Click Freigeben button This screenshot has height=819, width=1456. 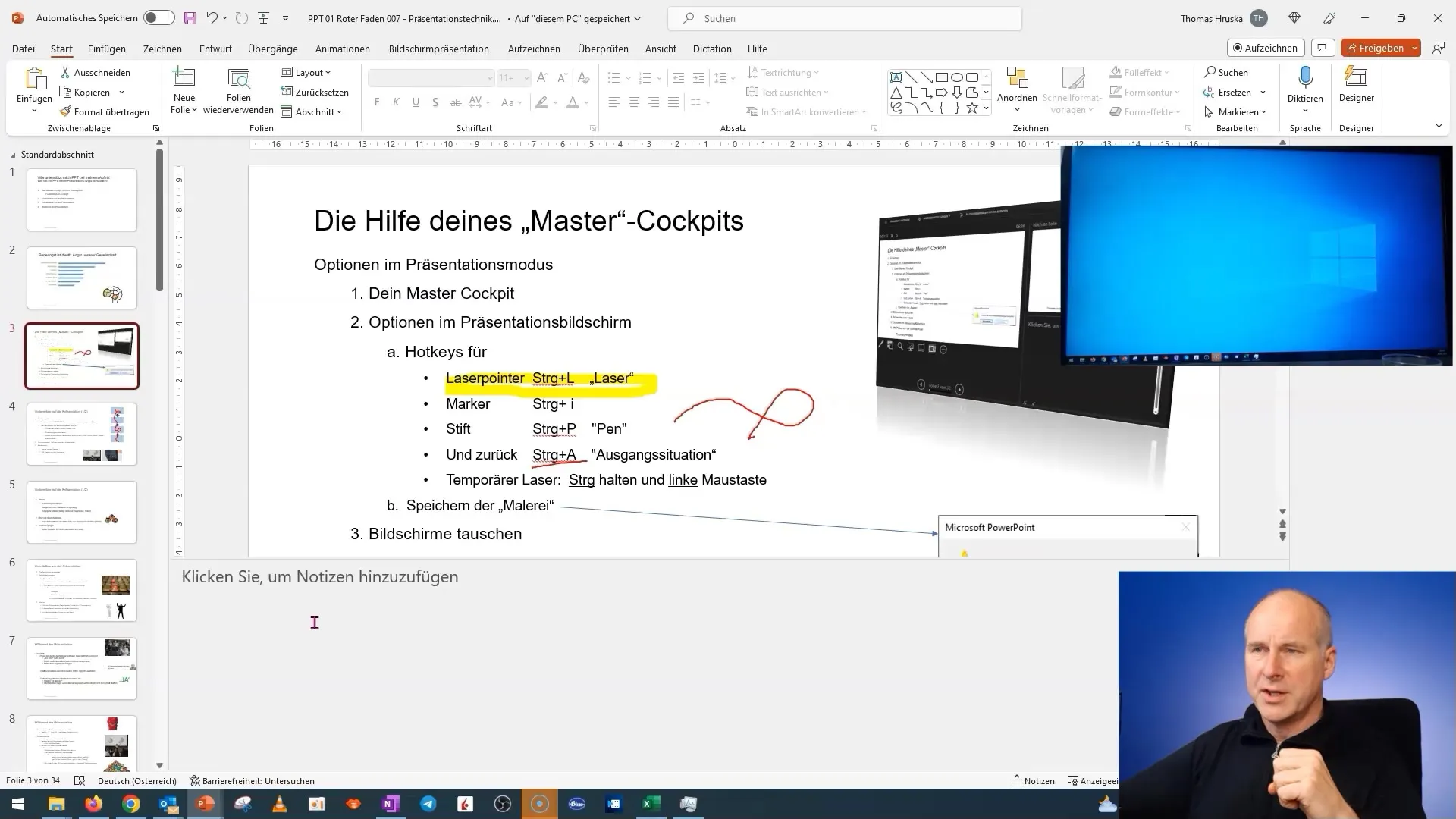1384,48
